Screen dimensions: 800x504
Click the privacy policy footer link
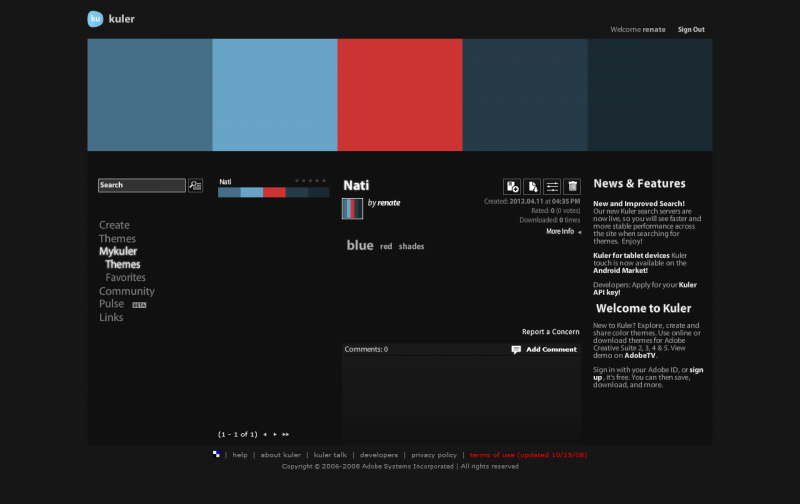[x=434, y=455]
